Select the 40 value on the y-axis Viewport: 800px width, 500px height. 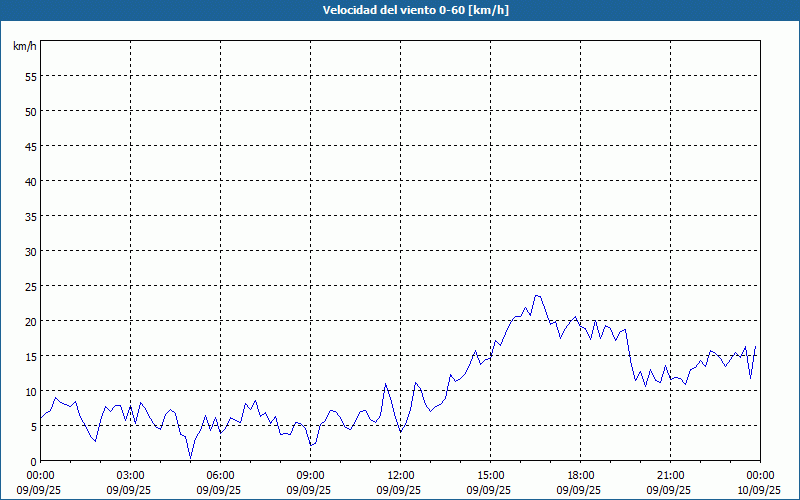[x=30, y=181]
